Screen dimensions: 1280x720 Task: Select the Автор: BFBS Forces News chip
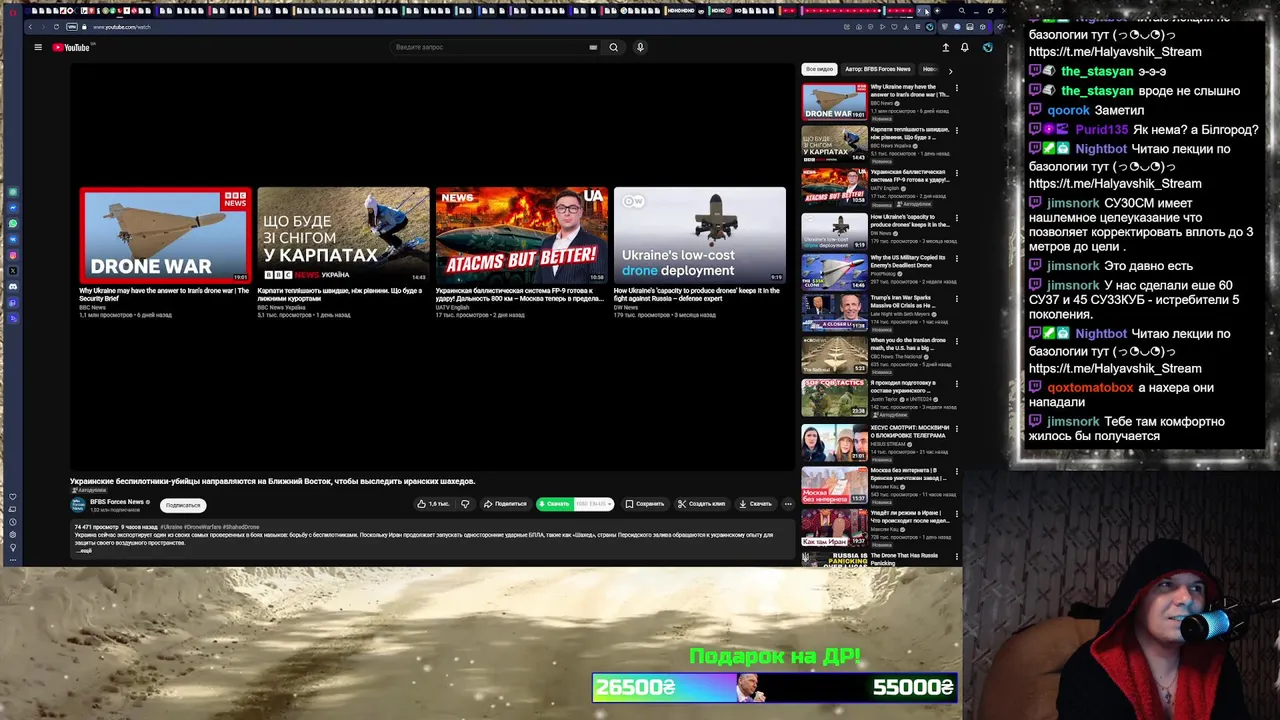coord(878,70)
